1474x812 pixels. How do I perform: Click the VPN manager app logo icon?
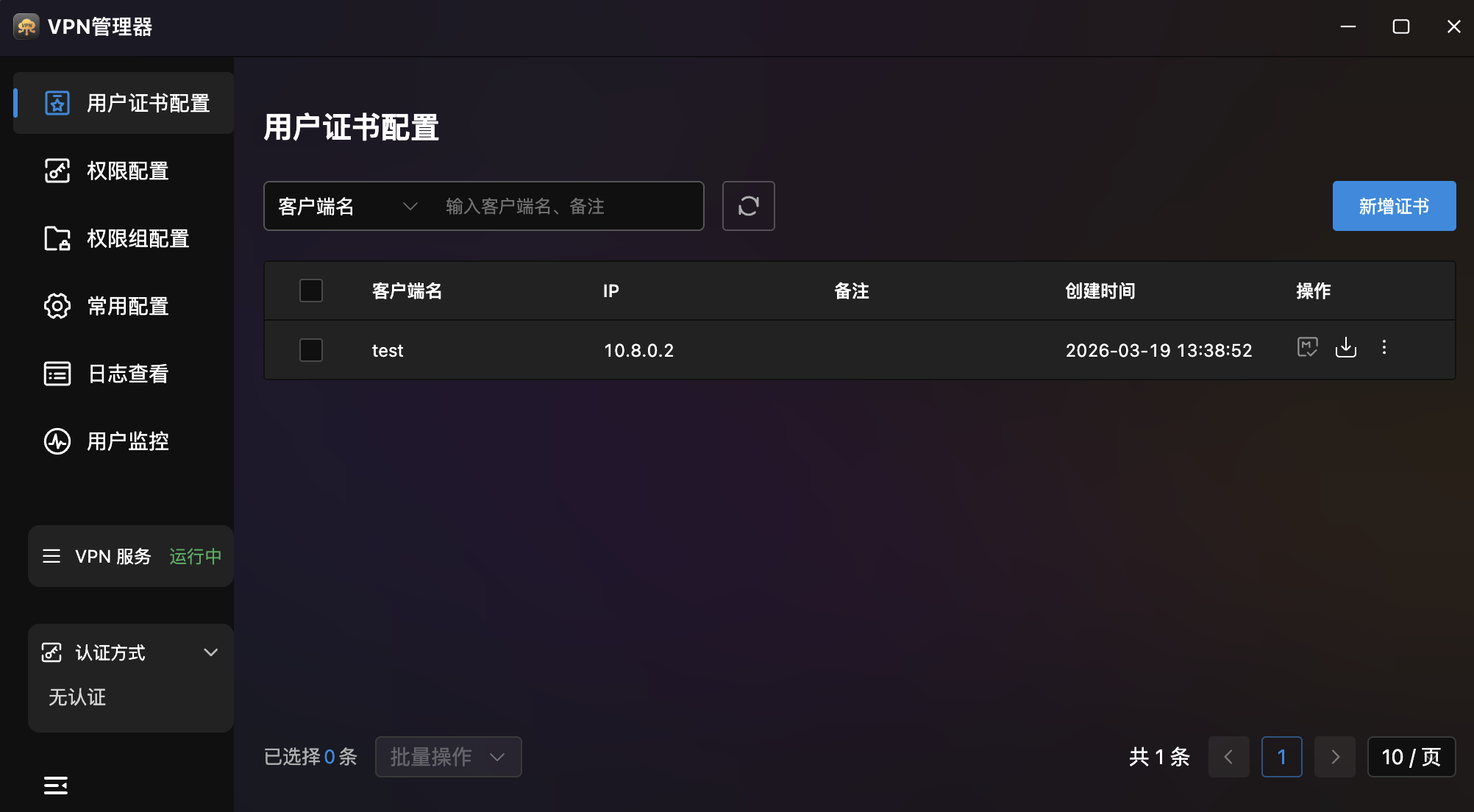[26, 26]
